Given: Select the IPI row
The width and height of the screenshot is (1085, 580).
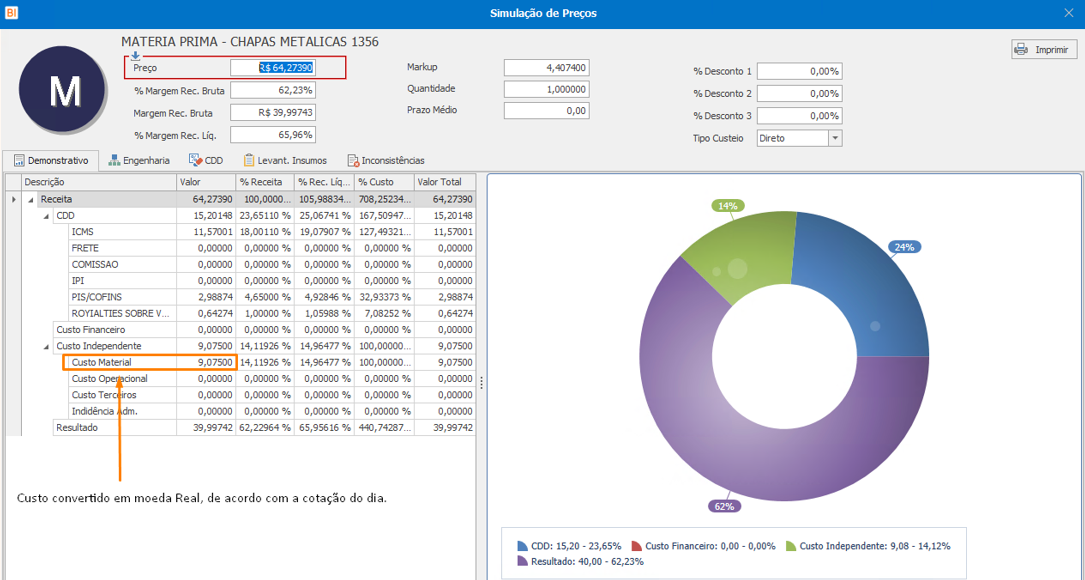Looking at the screenshot, I should pyautogui.click(x=272, y=281).
